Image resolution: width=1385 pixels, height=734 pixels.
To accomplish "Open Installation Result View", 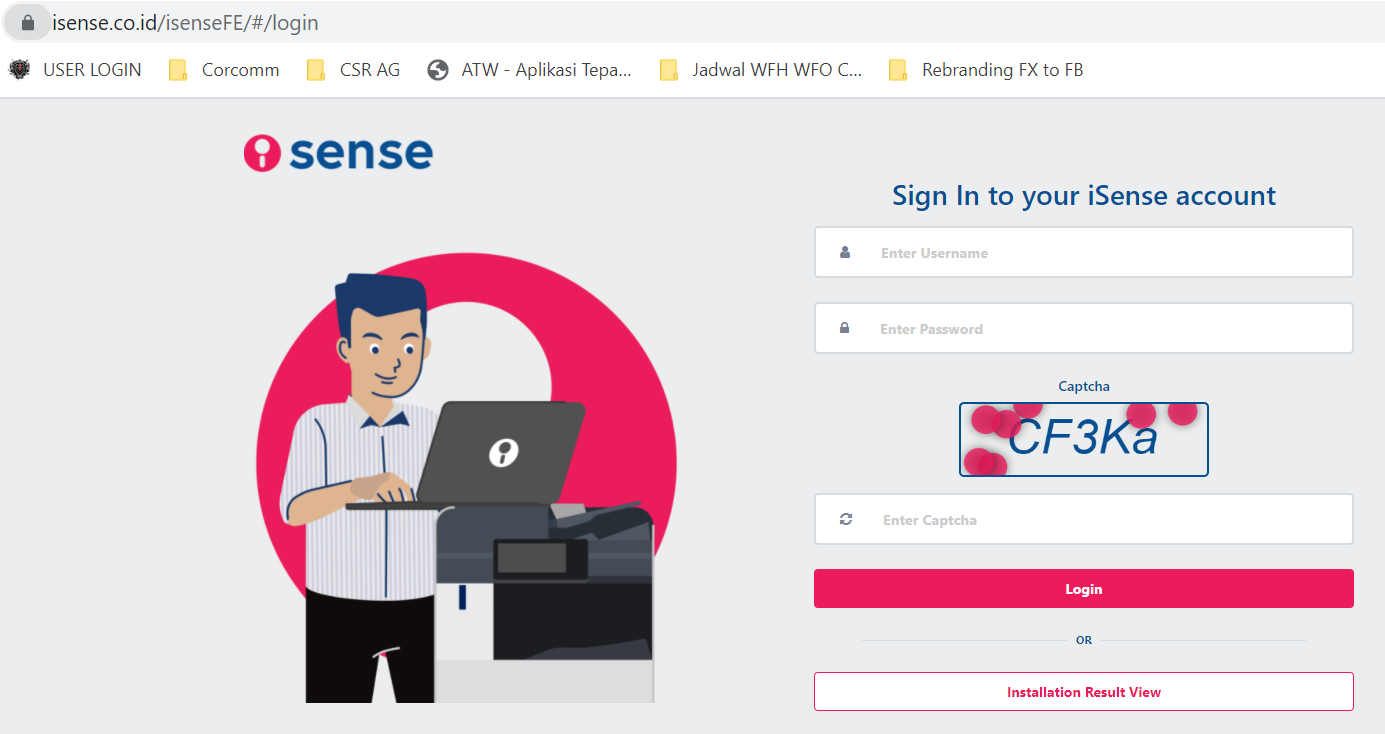I will [x=1083, y=692].
